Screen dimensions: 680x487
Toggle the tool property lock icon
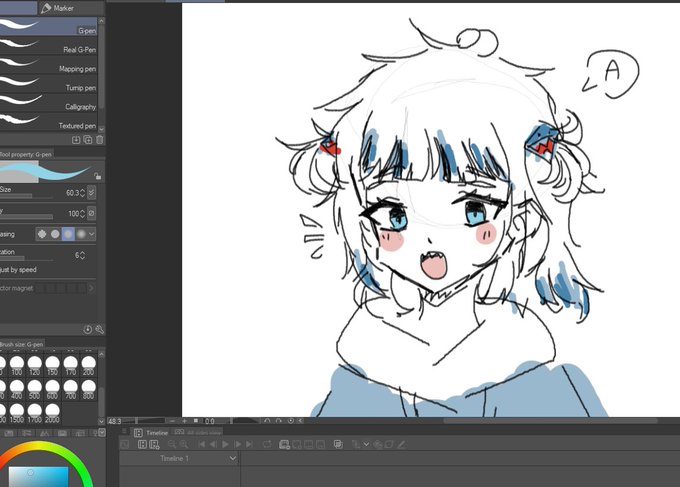[x=98, y=176]
